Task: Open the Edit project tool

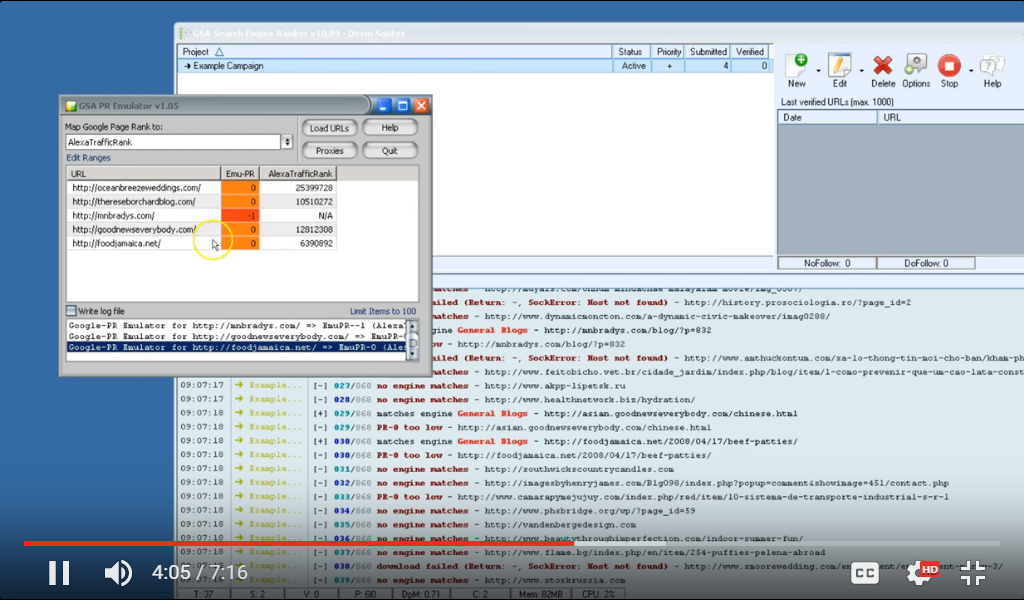Action: tap(840, 71)
